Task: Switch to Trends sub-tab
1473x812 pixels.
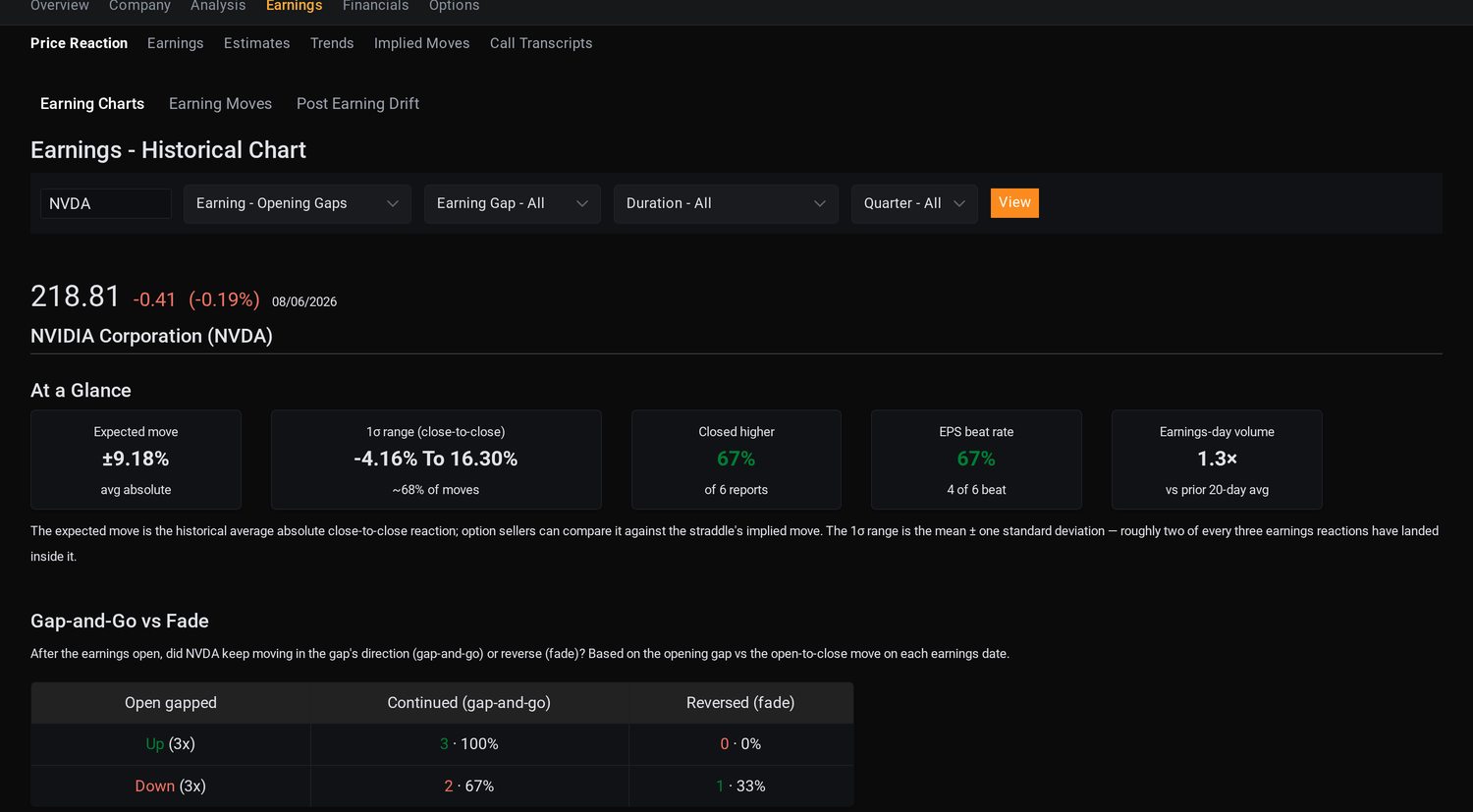Action: pos(332,43)
